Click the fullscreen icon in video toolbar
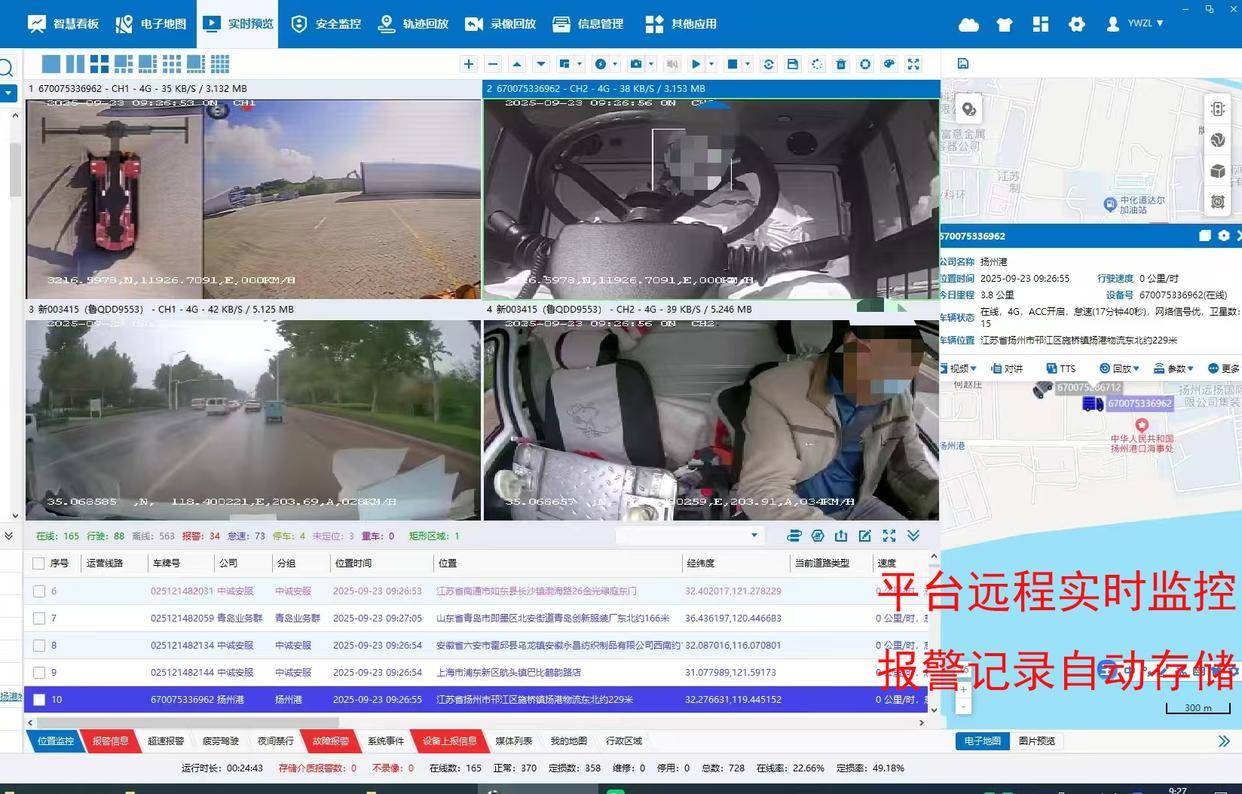The image size is (1242, 794). pyautogui.click(x=913, y=64)
